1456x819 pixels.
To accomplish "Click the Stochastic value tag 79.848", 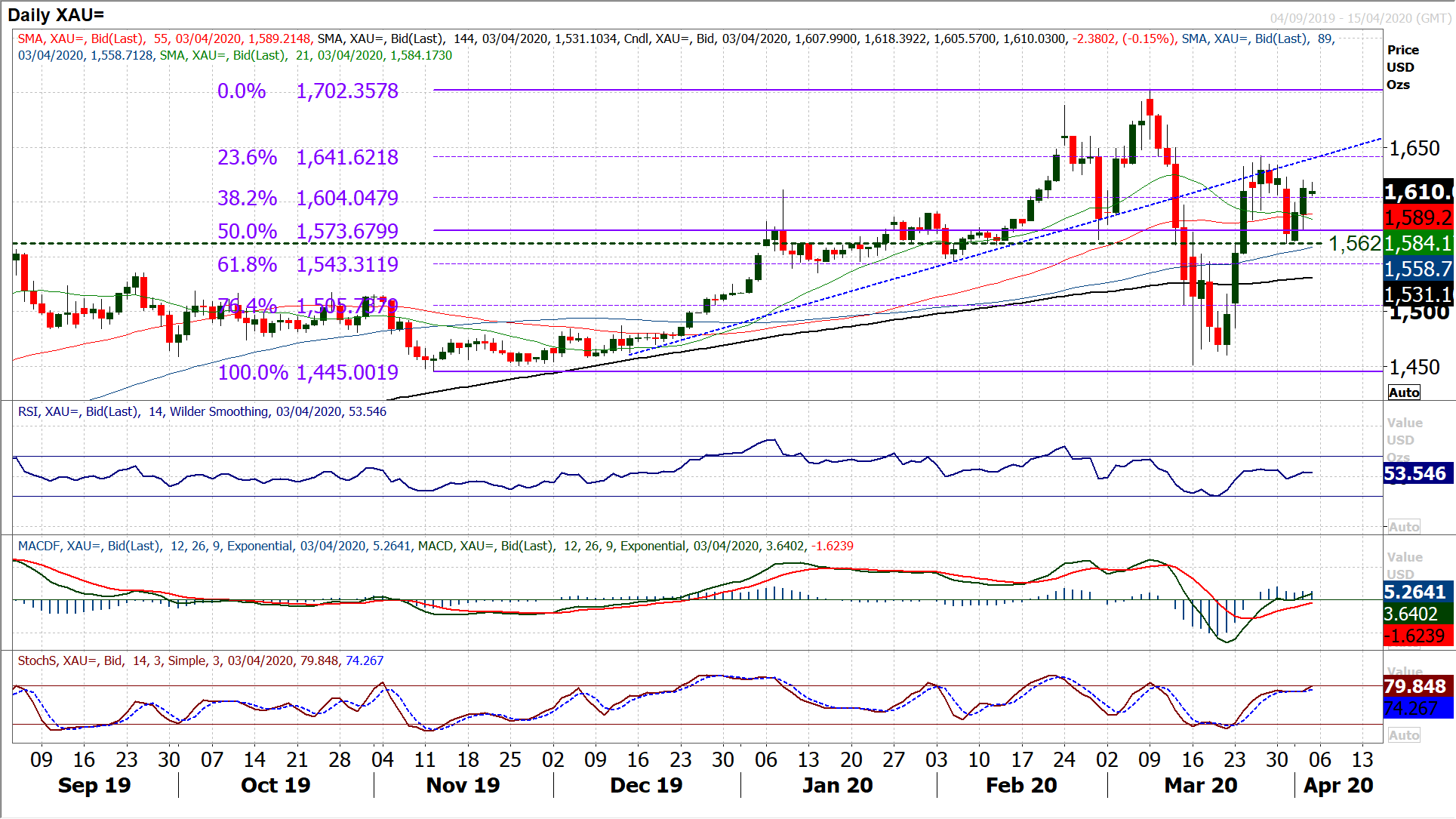I will (x=1418, y=686).
